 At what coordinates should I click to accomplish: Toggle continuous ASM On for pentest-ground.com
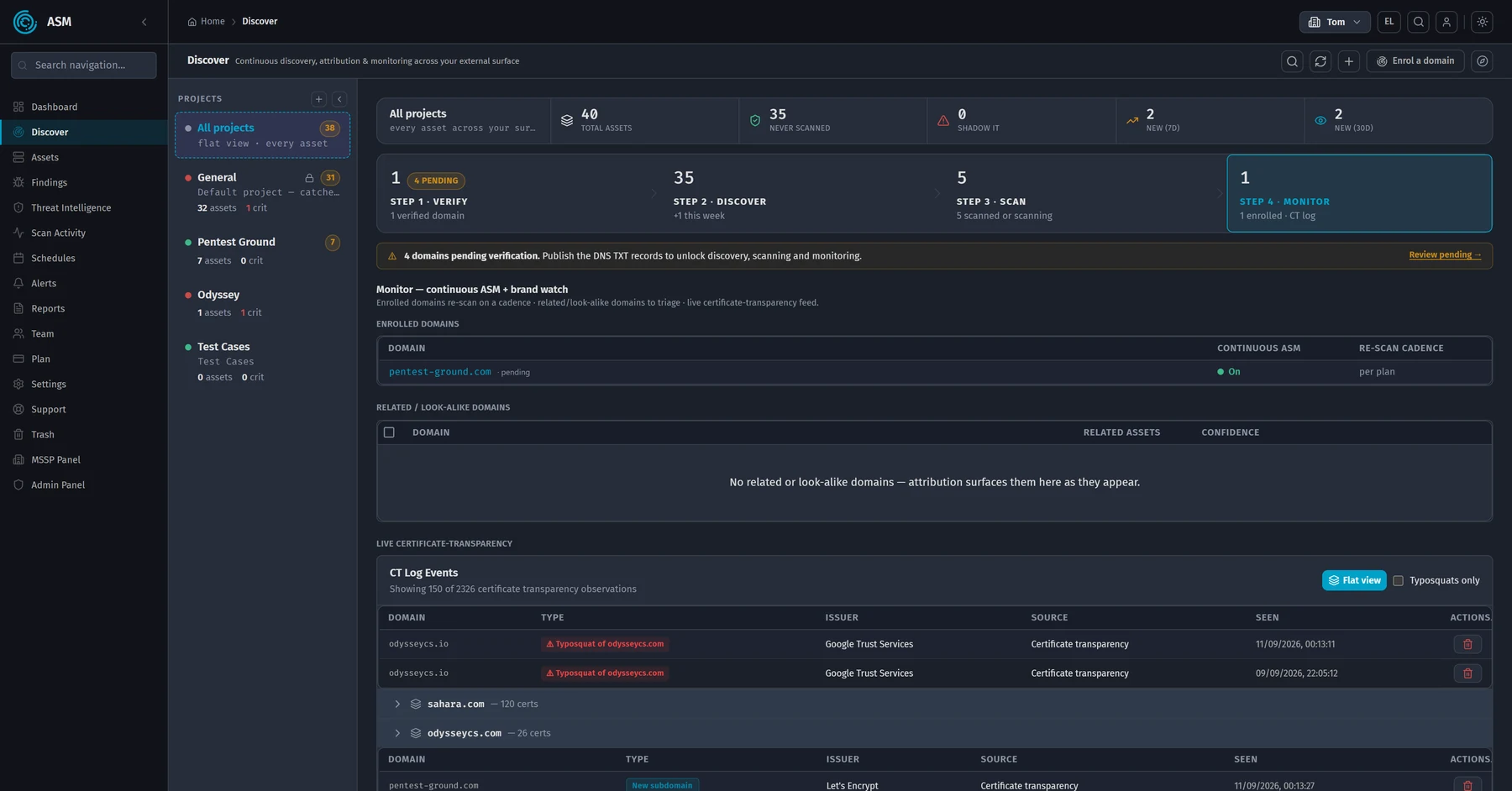(x=1229, y=372)
